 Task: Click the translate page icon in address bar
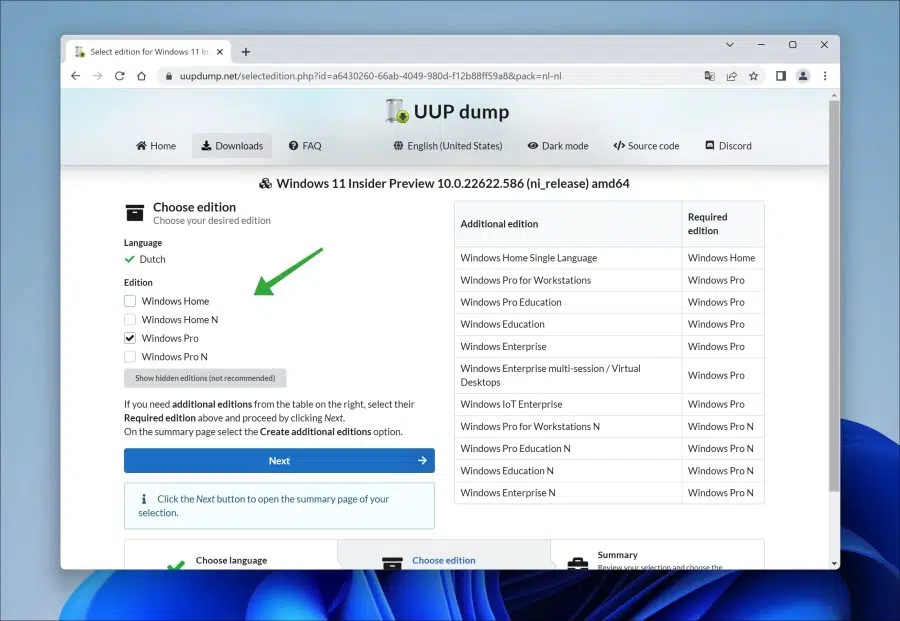(x=709, y=76)
